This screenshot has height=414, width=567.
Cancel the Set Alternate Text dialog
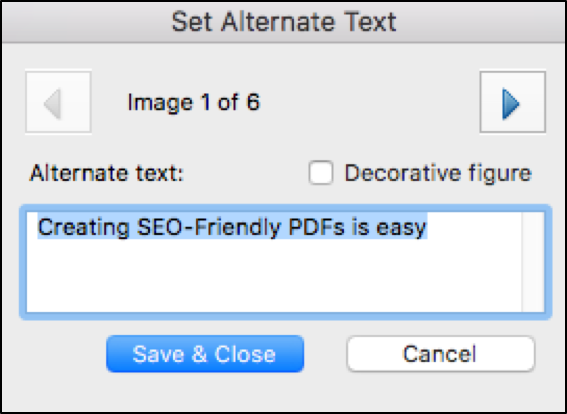[x=440, y=354]
